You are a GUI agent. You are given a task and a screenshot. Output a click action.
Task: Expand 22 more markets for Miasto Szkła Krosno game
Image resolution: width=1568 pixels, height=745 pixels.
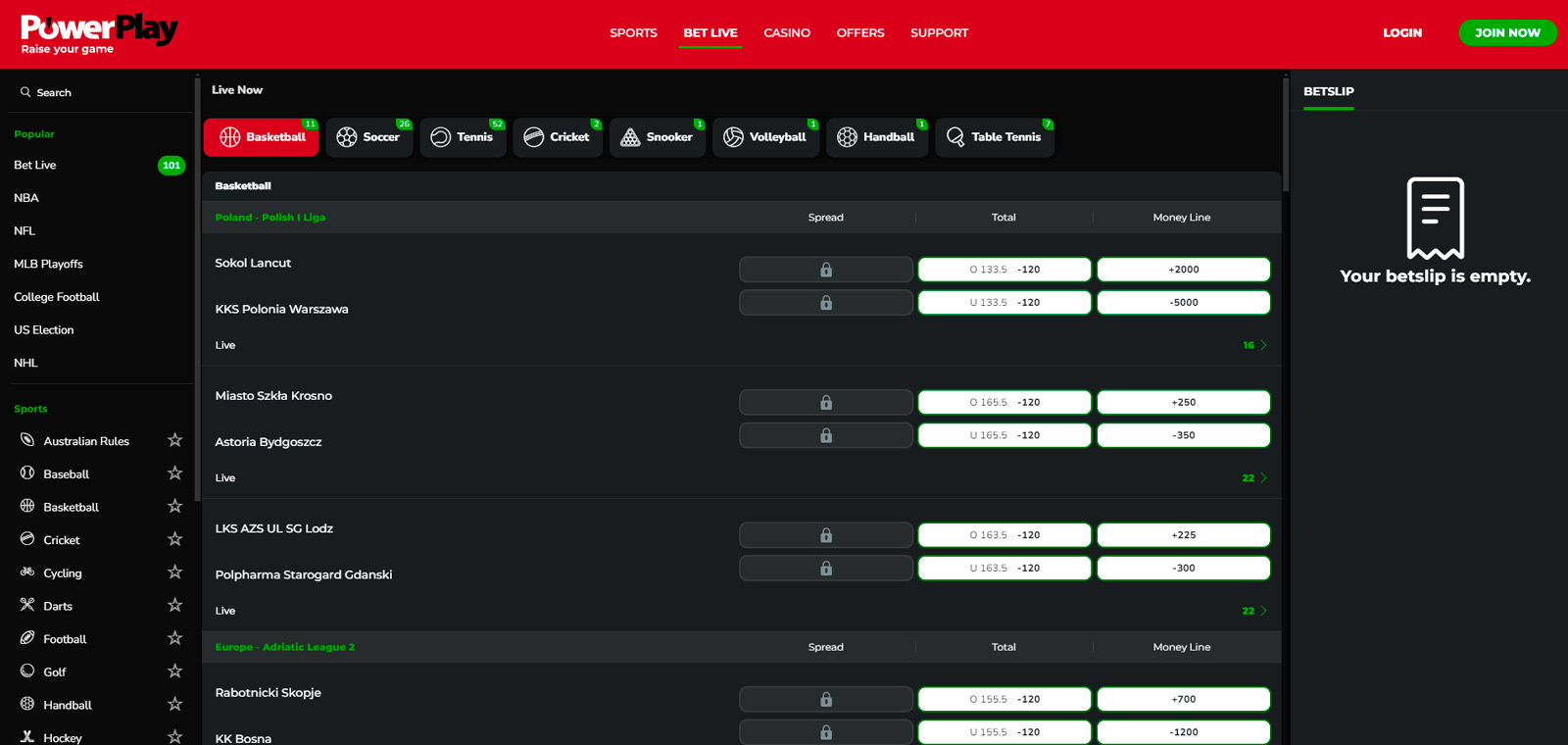1254,478
